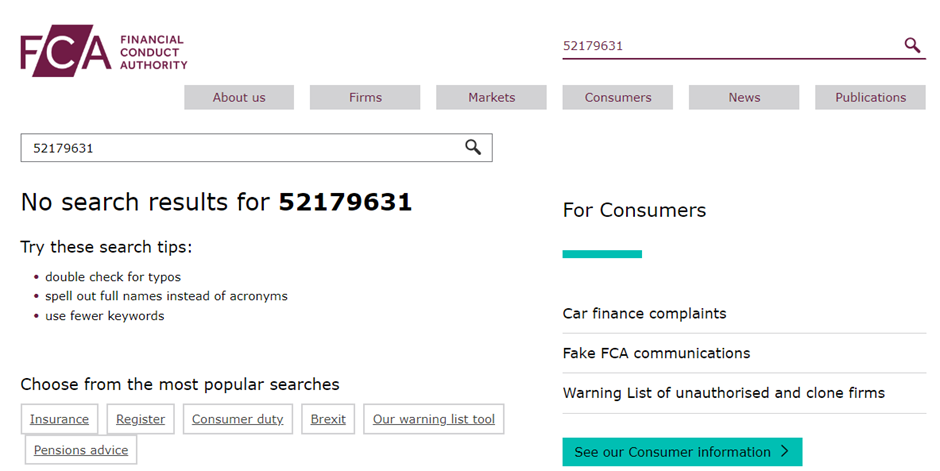Open the Markets menu

491,97
